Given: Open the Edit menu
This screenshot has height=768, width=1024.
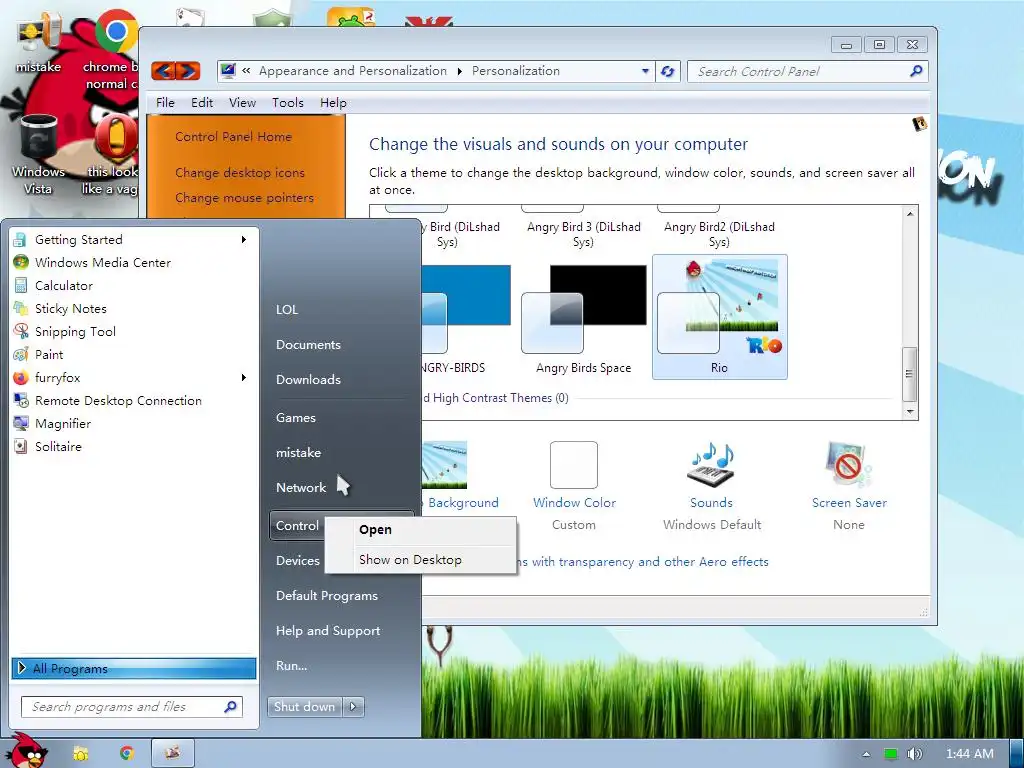Looking at the screenshot, I should 202,103.
